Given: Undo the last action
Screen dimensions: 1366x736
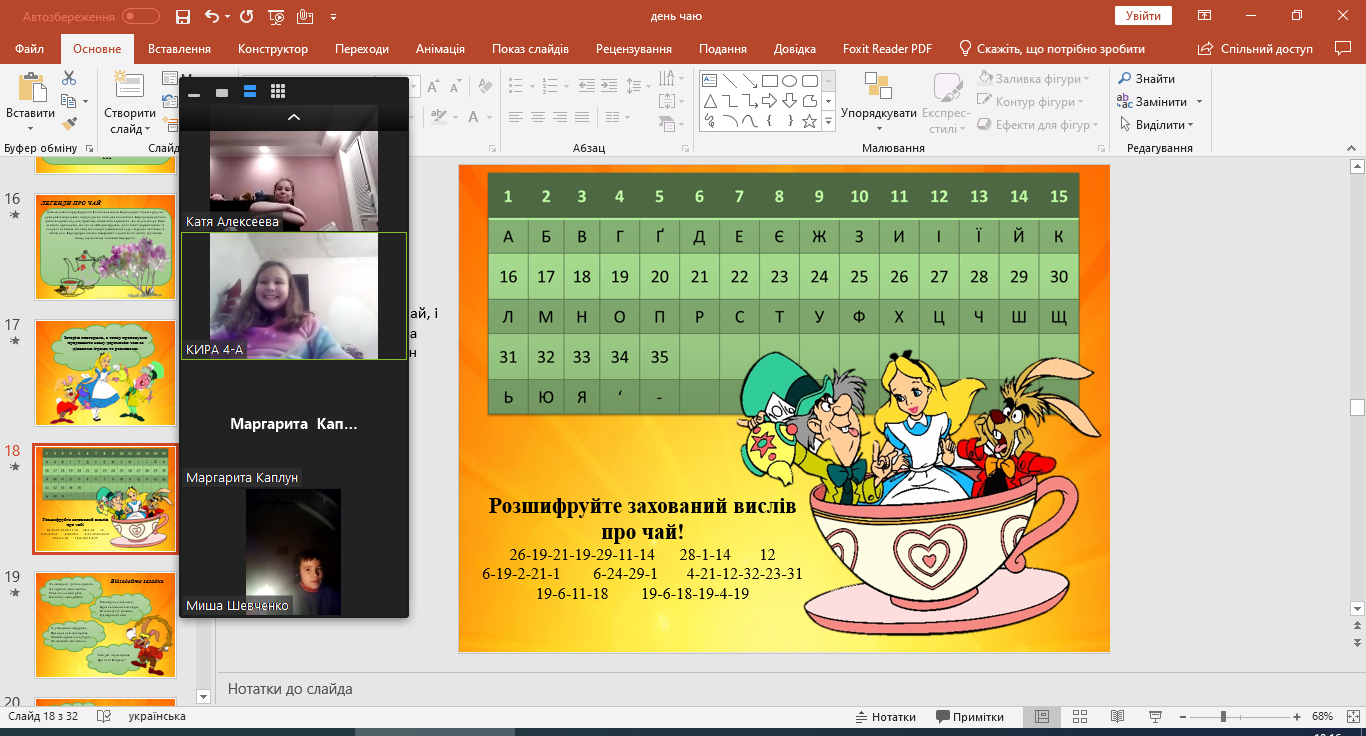Looking at the screenshot, I should [211, 16].
